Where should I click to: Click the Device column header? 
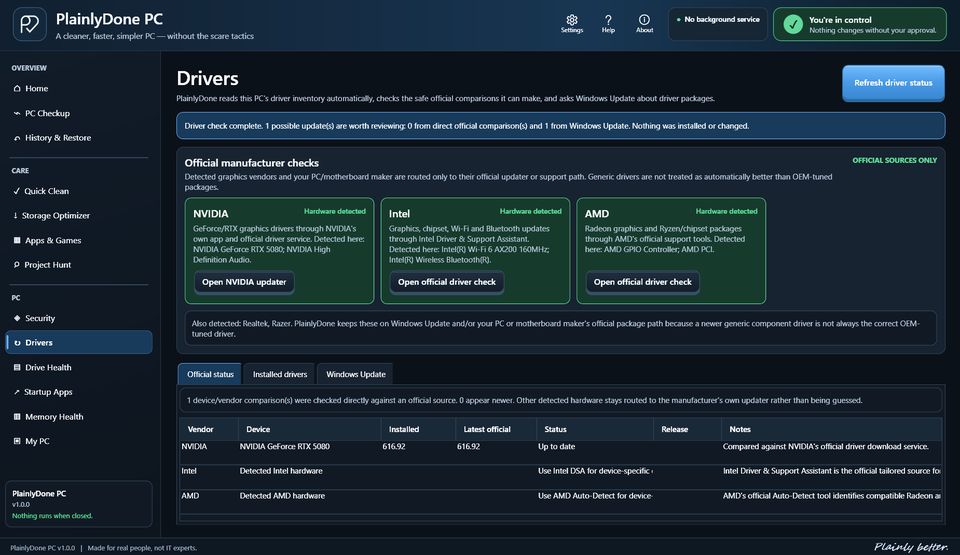[x=310, y=429]
